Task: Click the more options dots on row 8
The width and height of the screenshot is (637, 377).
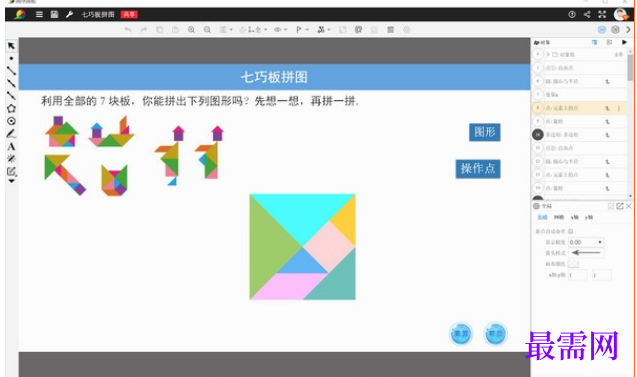Action: (619, 108)
